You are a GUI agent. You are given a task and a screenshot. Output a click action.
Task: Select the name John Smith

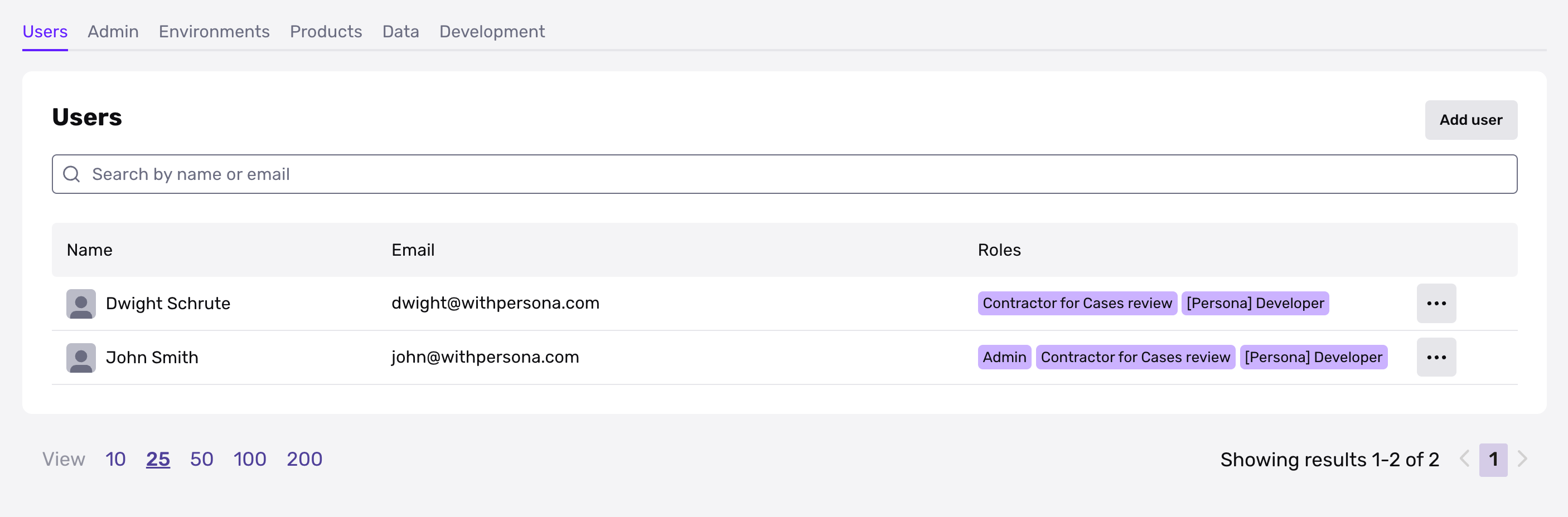152,358
